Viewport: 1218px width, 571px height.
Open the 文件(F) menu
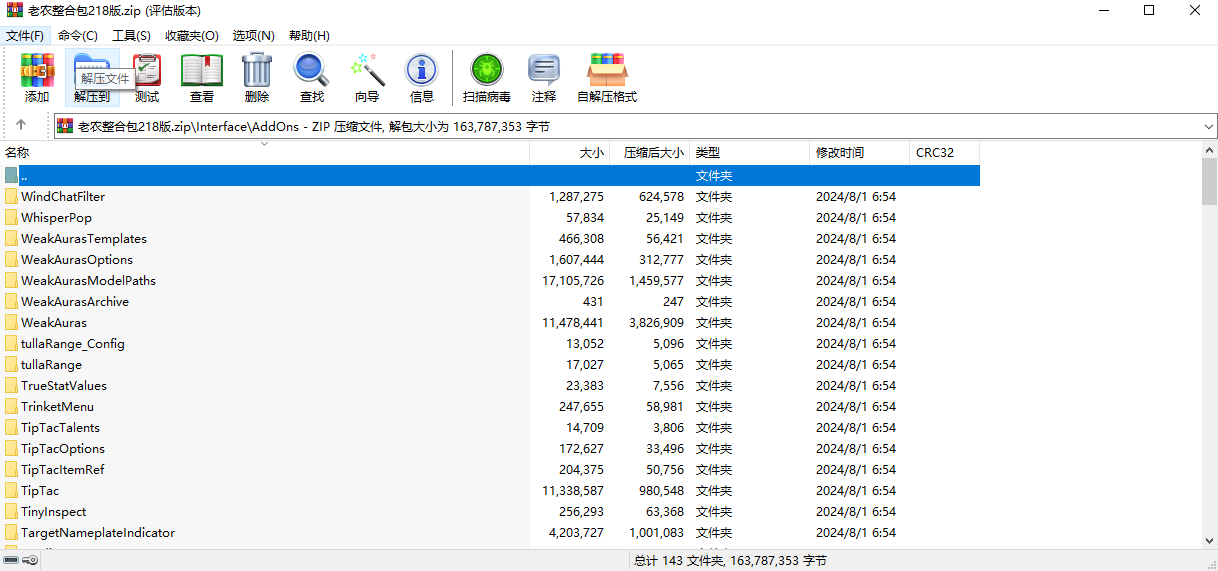[25, 35]
